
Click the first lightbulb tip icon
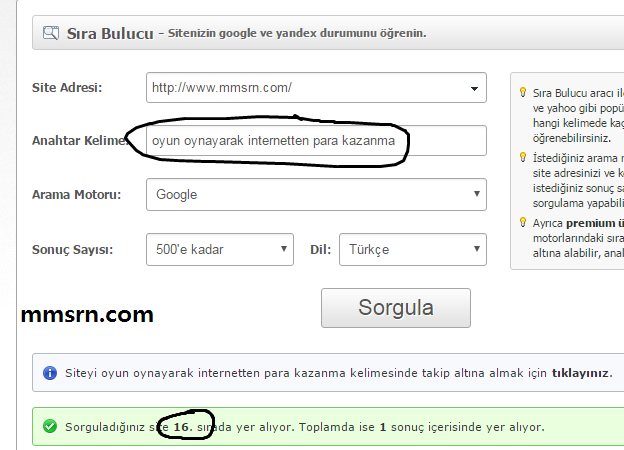[x=523, y=92]
